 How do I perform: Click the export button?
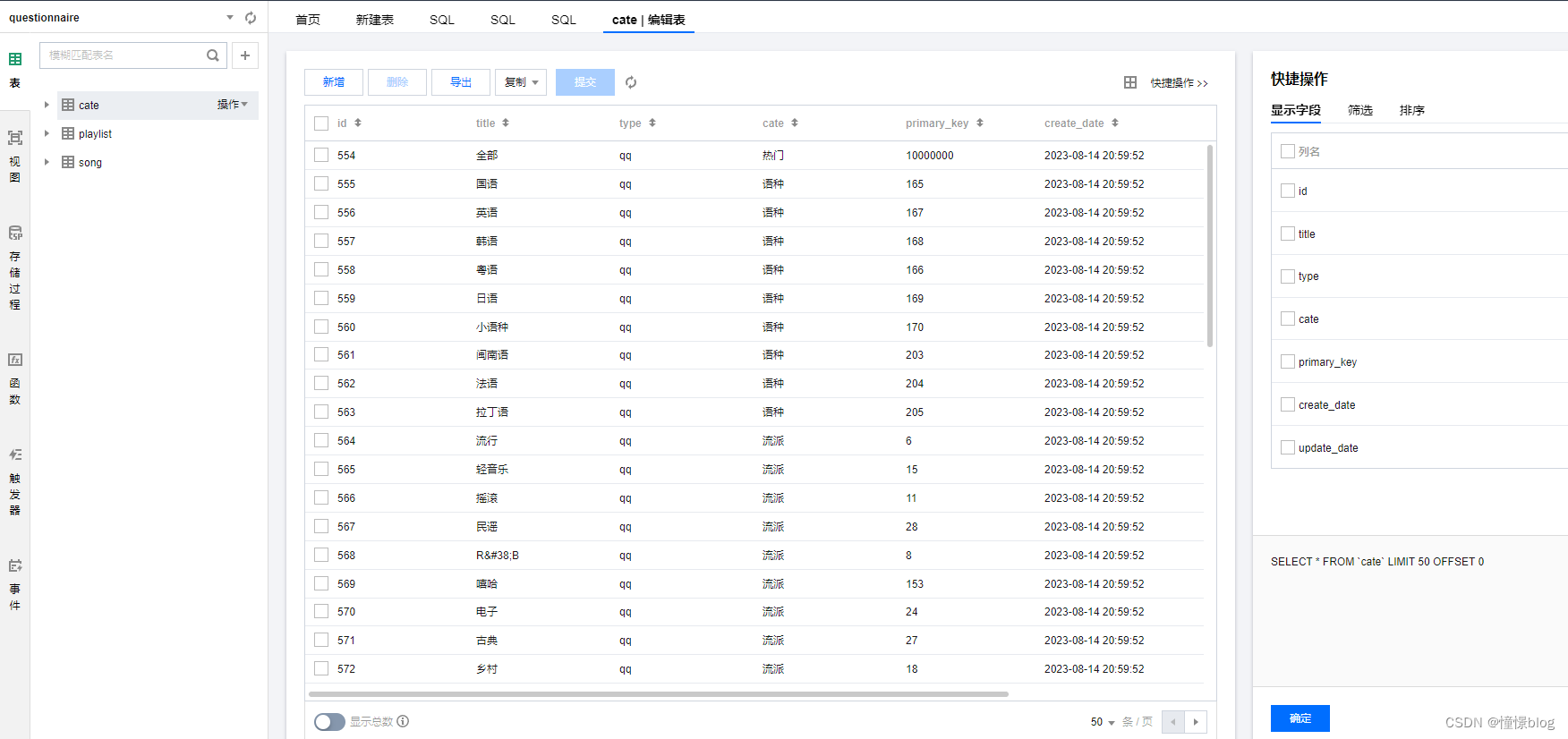461,82
